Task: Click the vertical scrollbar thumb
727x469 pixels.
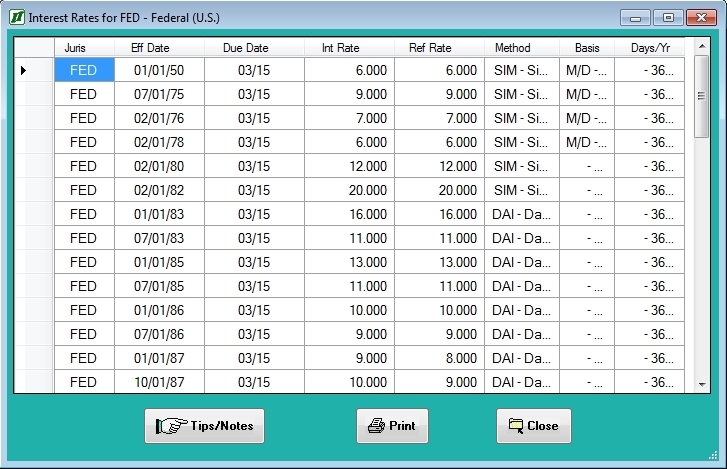Action: tap(702, 96)
